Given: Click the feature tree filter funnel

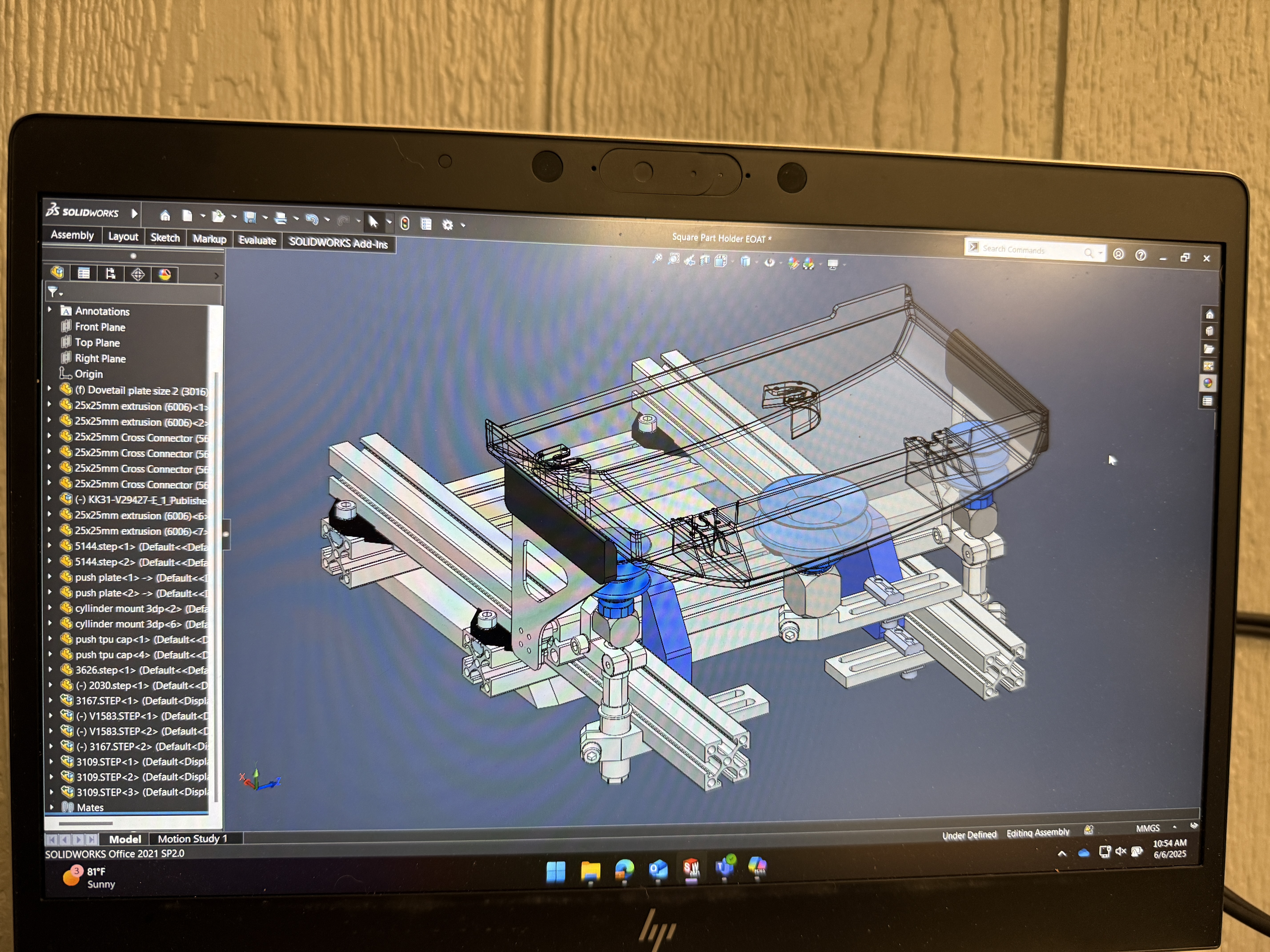Looking at the screenshot, I should [x=53, y=292].
